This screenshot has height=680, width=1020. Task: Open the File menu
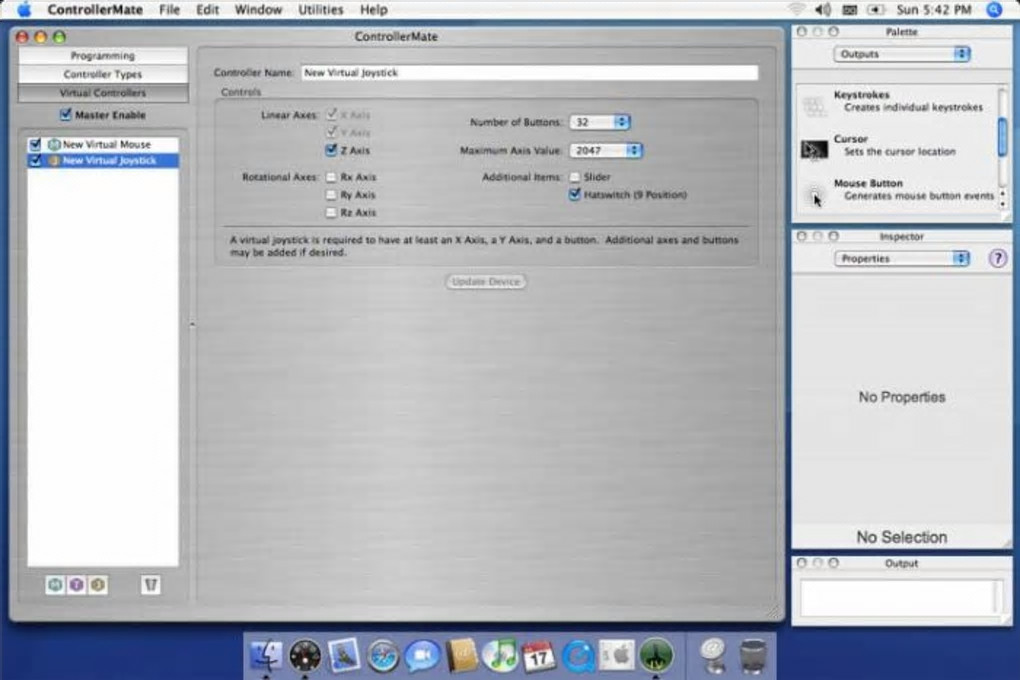[x=170, y=10]
